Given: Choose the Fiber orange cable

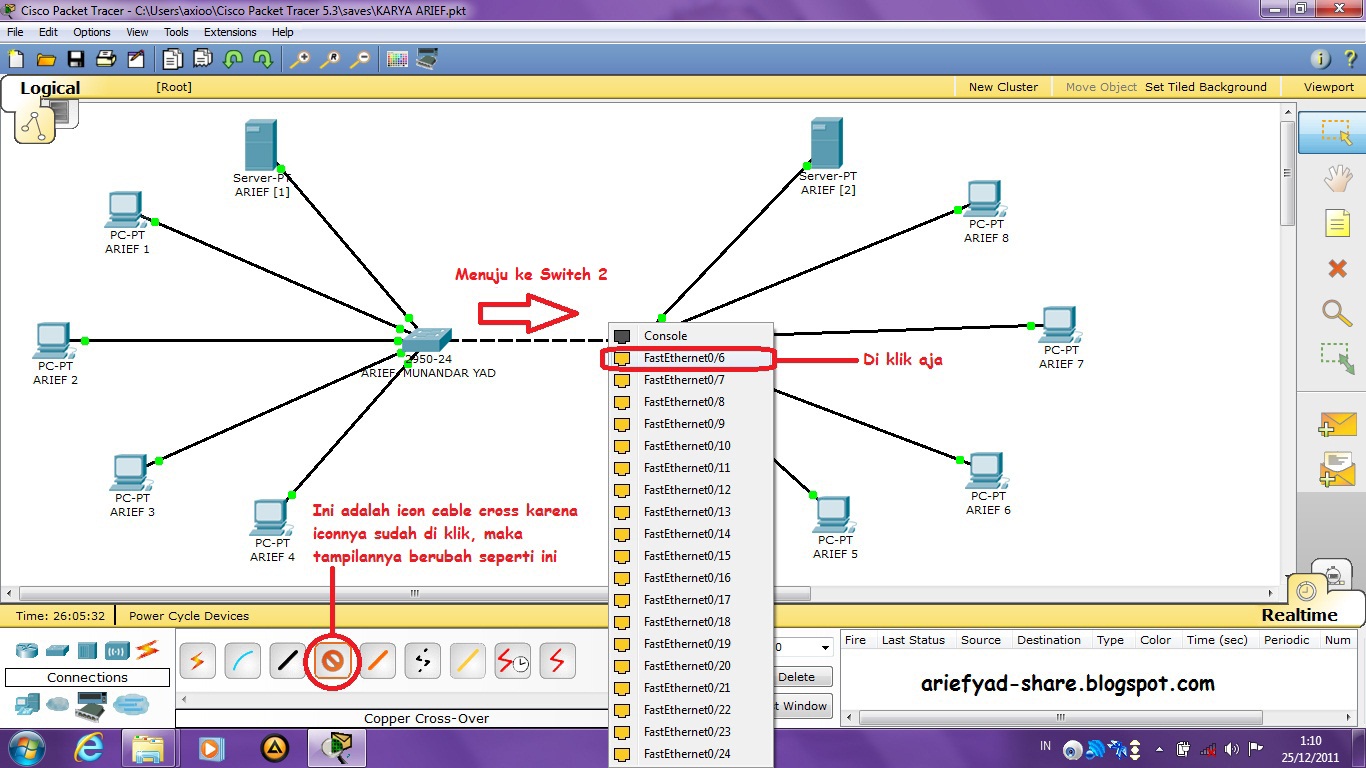Looking at the screenshot, I should tap(377, 660).
